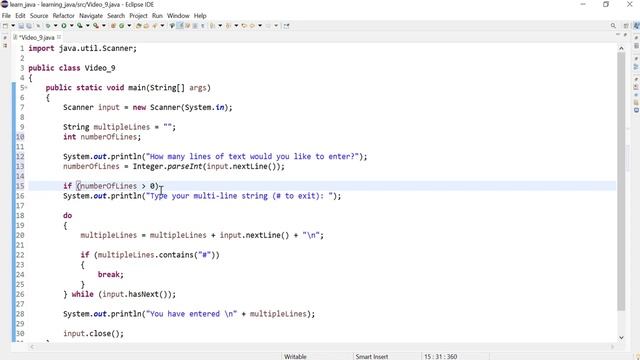Open the Help menu
Image resolution: width=640 pixels, height=360 pixels.
coord(200,16)
